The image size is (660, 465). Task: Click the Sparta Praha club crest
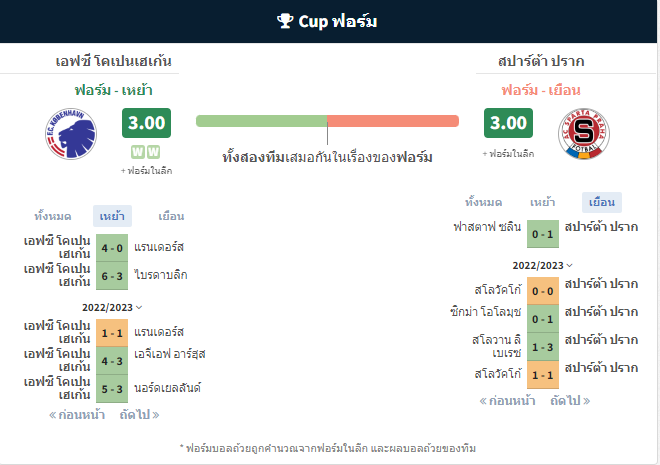[x=584, y=134]
